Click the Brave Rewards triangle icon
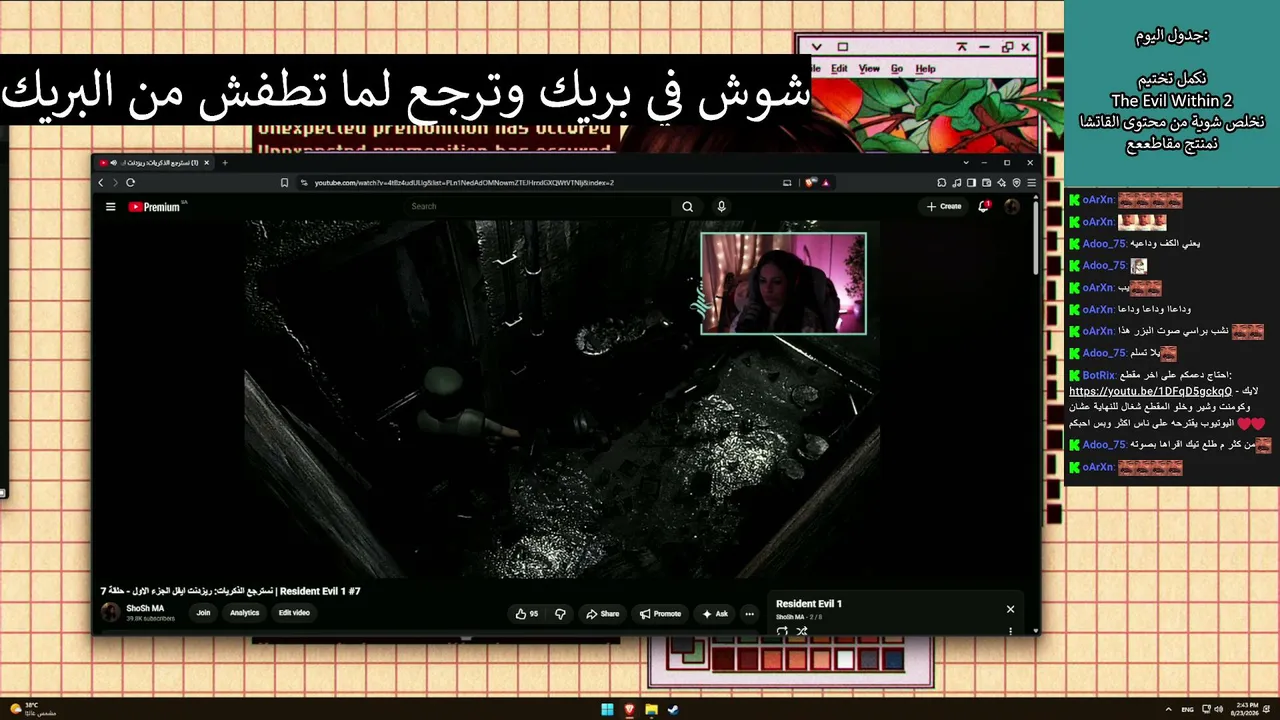This screenshot has height=720, width=1280. pyautogui.click(x=826, y=182)
